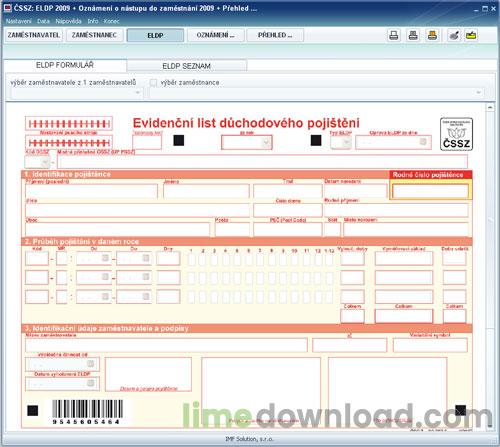This screenshot has width=500, height=447.
Task: Expand the výběr zaměstnavatele dropdown
Action: [x=138, y=93]
